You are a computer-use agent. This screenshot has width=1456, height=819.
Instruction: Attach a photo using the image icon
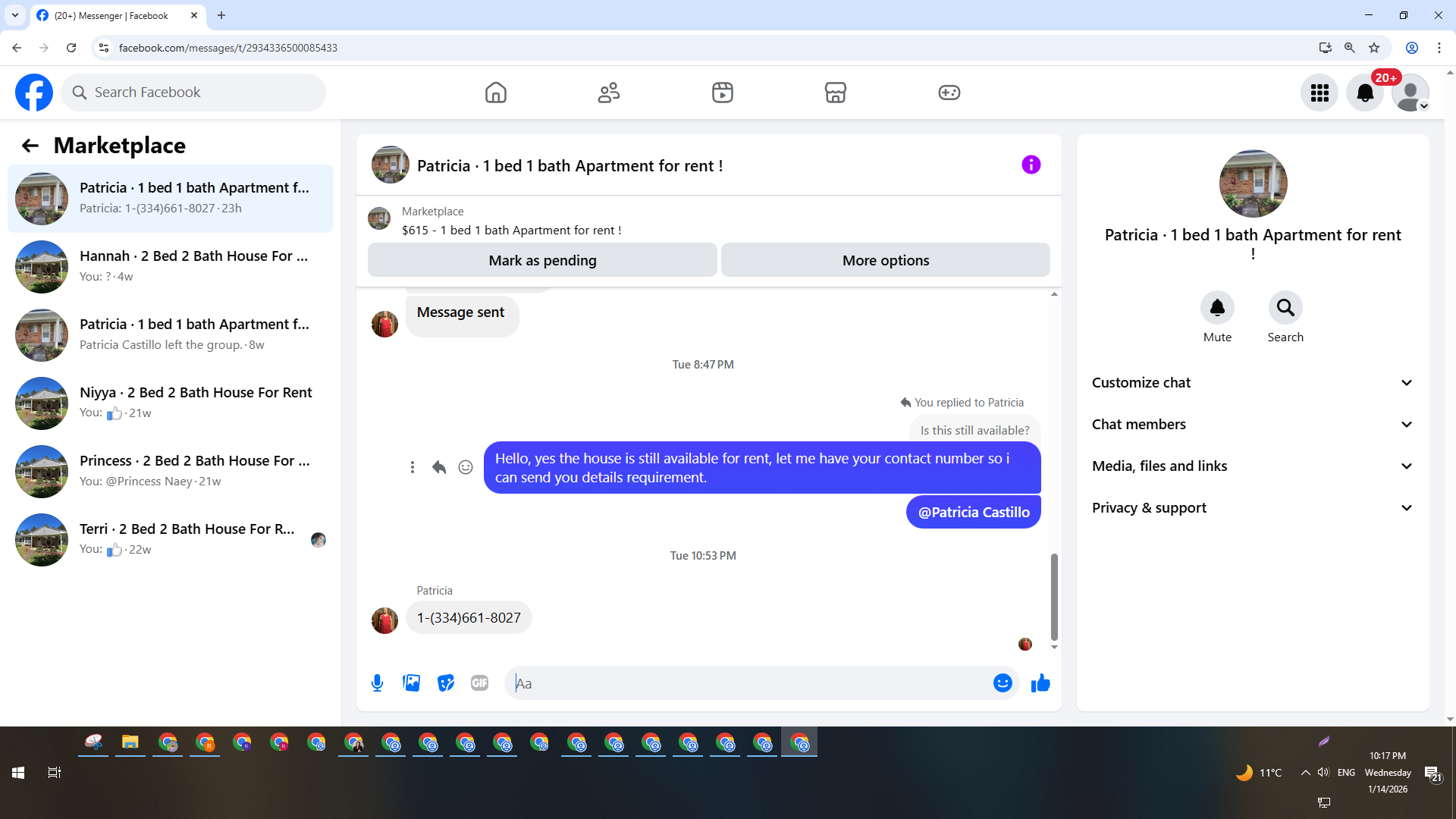pos(411,683)
